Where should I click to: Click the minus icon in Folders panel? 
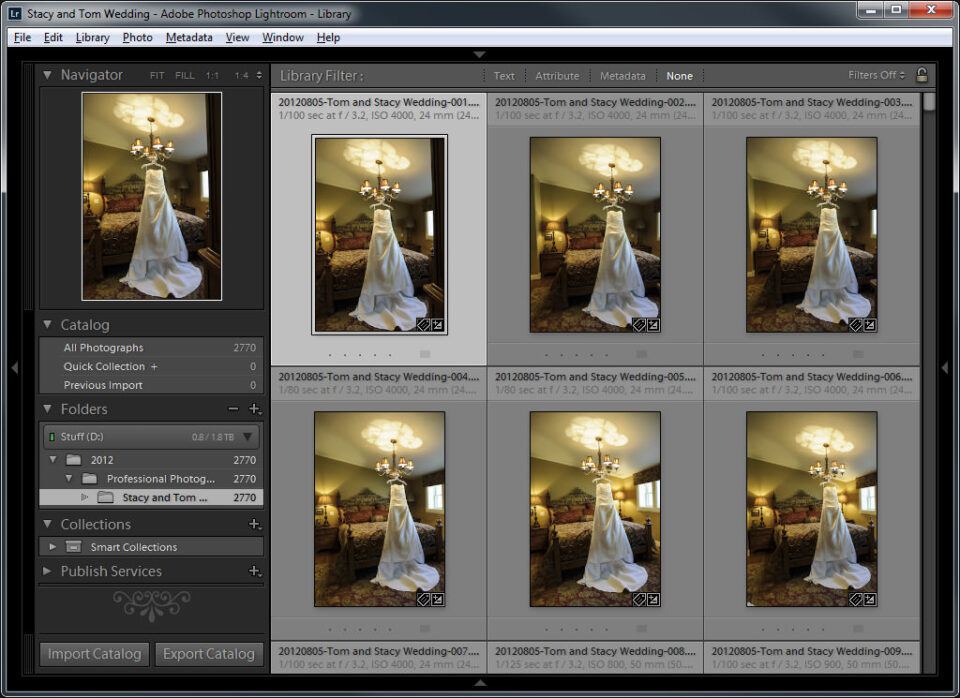pos(233,409)
